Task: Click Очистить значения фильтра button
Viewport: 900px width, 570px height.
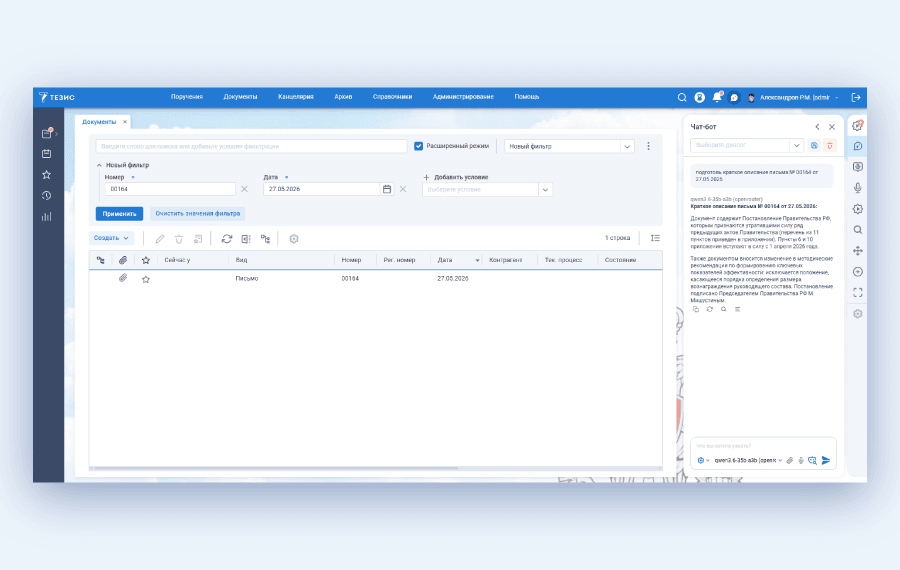Action: click(x=197, y=214)
